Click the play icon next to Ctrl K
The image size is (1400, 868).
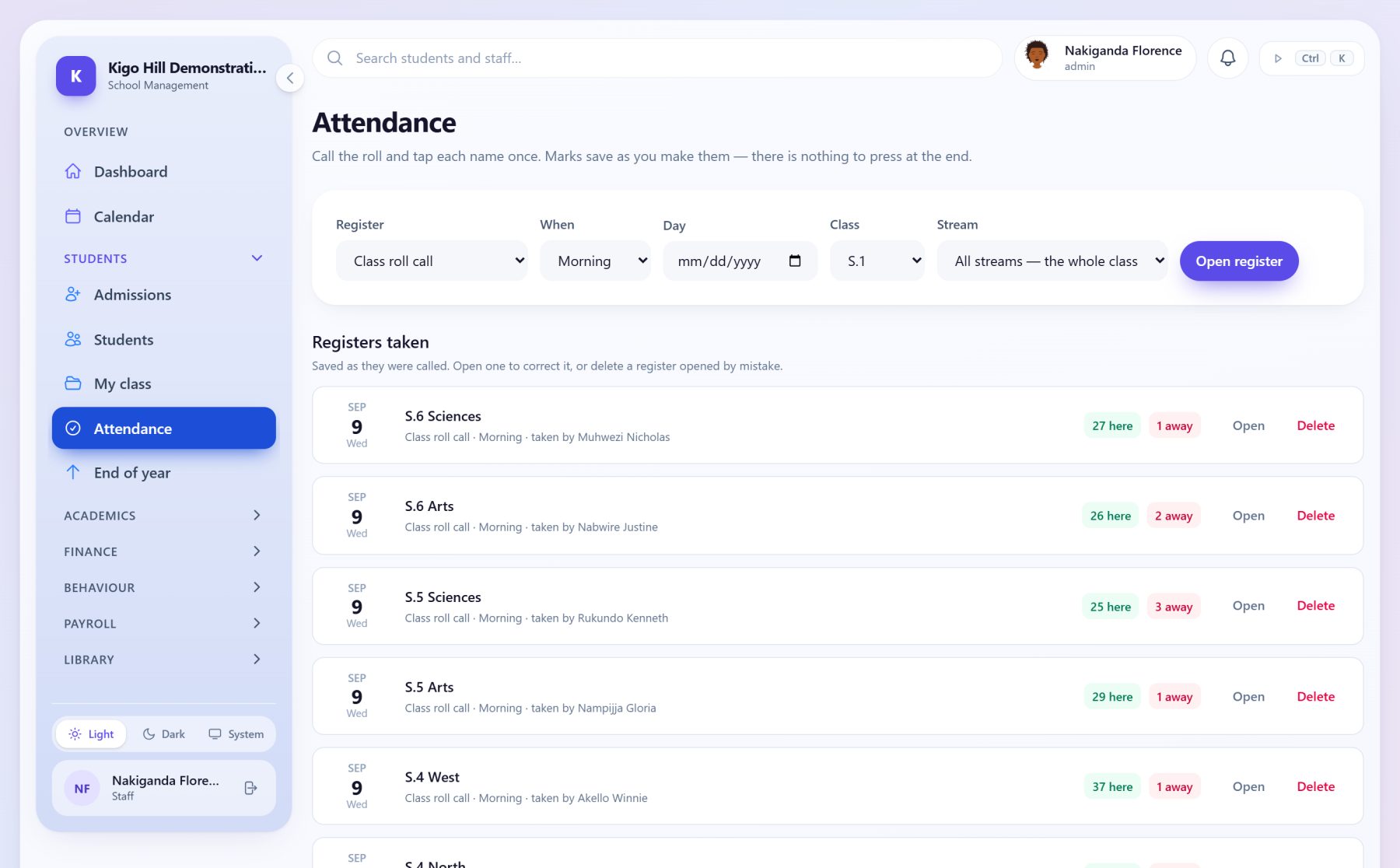pos(1278,58)
